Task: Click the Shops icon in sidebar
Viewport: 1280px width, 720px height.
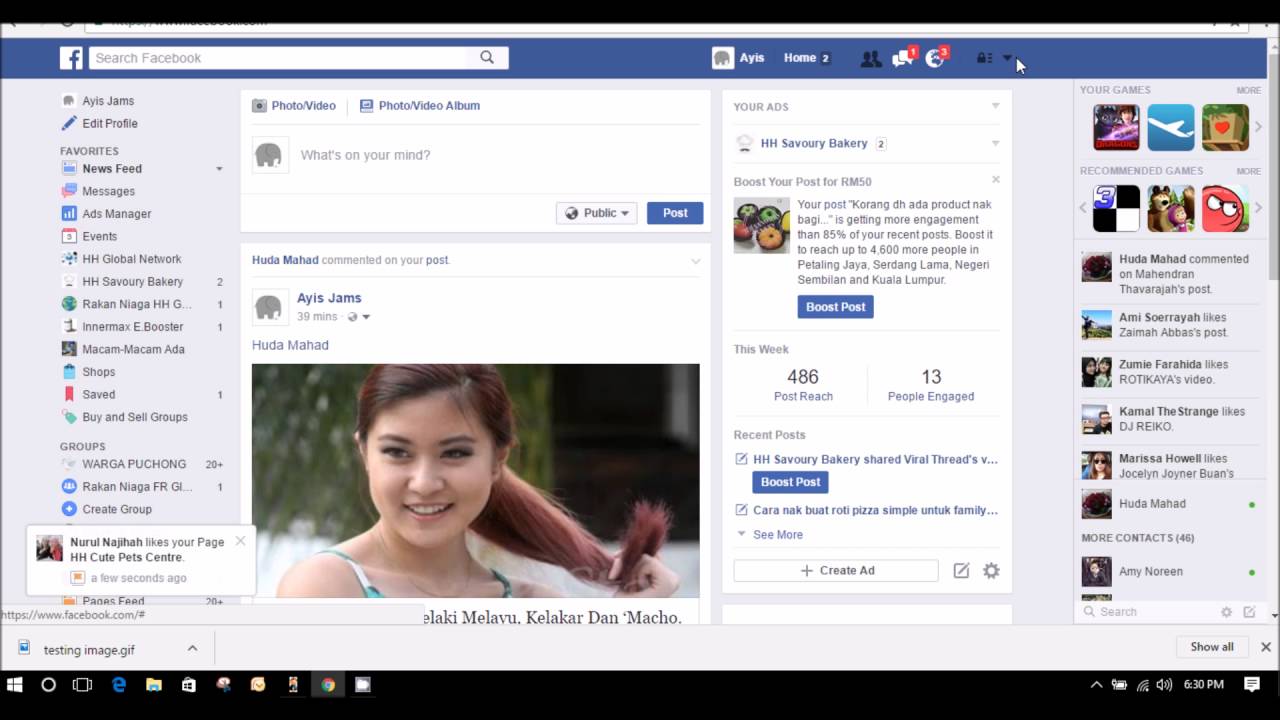Action: pyautogui.click(x=69, y=372)
